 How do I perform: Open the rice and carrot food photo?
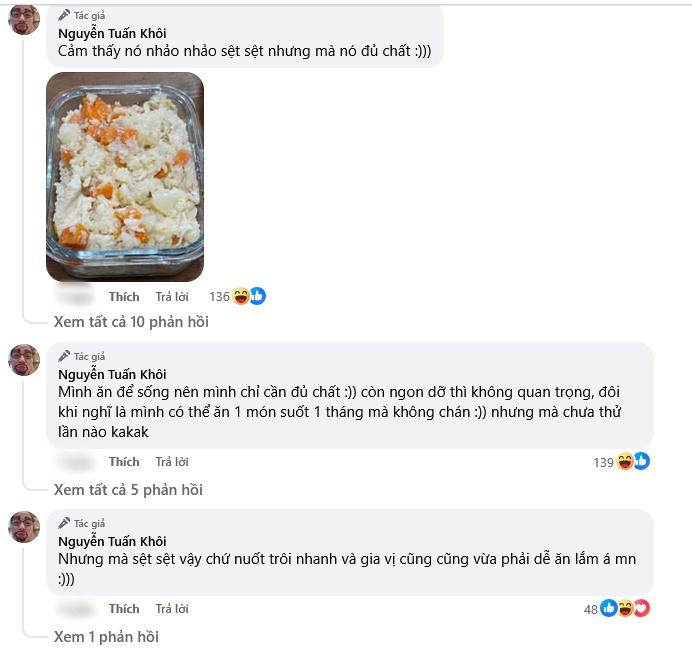coord(125,177)
